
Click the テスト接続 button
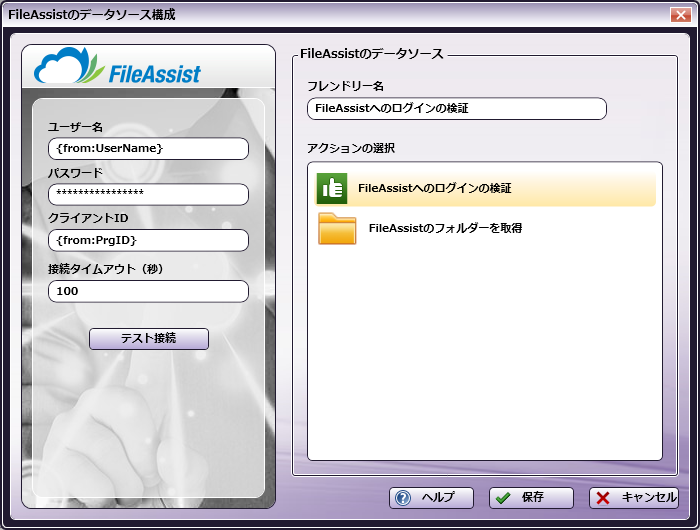point(149,338)
